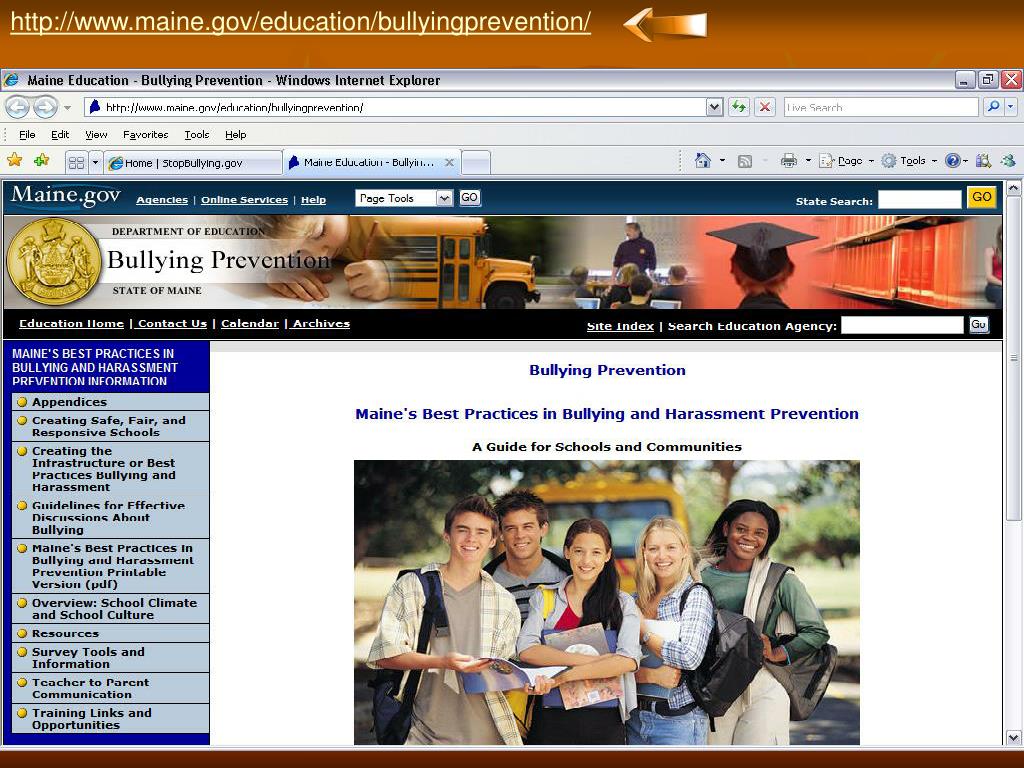
Task: Click the GO button next to Page Tools
Action: coord(470,197)
